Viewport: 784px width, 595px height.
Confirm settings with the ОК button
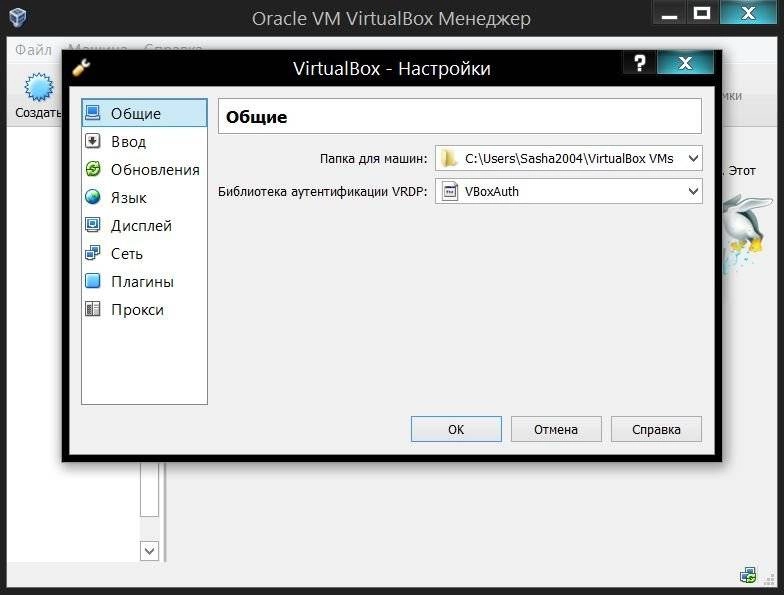point(456,429)
